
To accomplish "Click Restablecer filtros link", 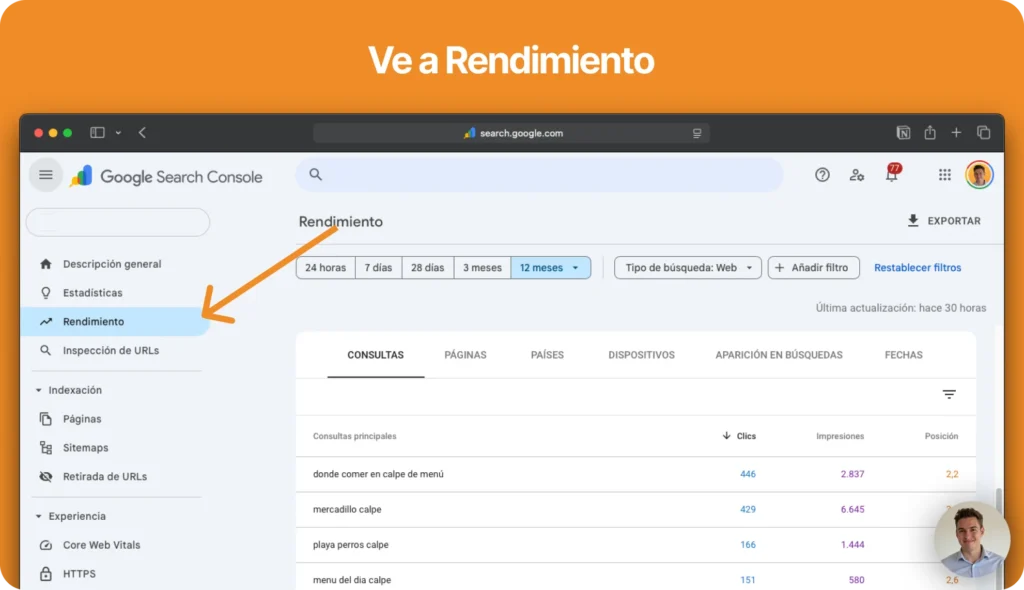I will (x=917, y=268).
